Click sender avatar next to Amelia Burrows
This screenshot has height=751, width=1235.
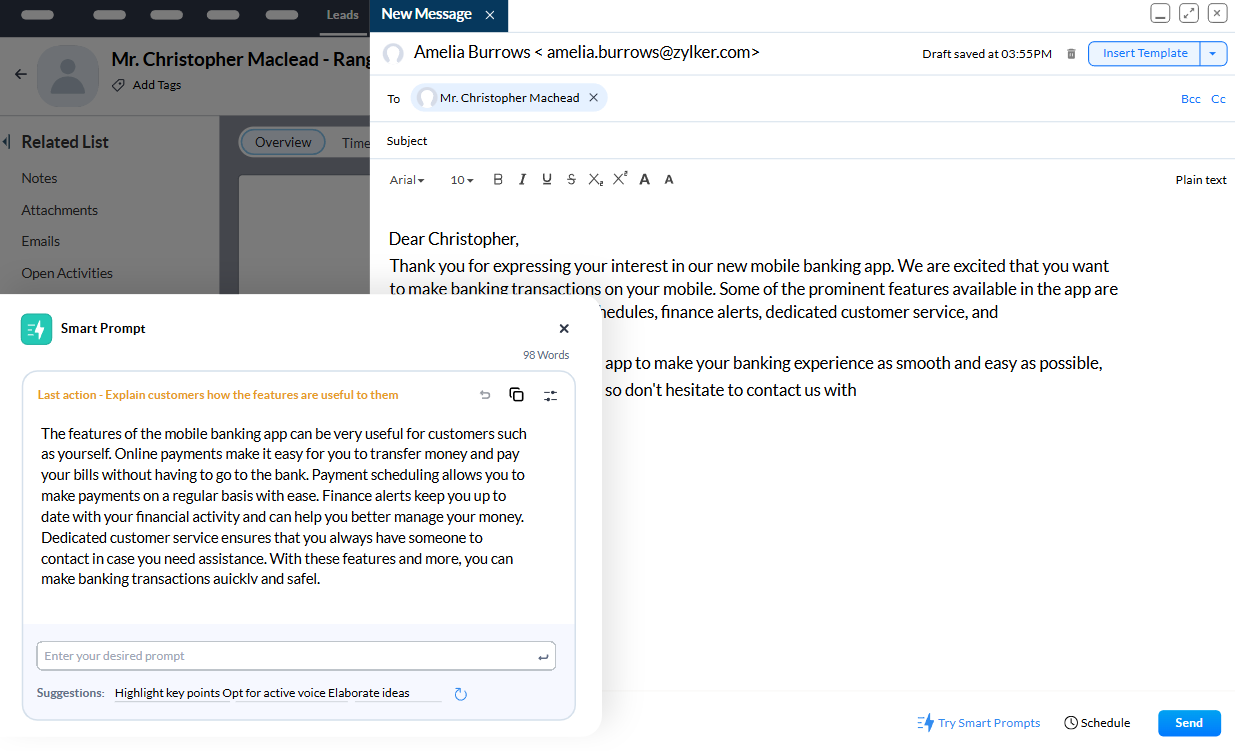click(394, 54)
